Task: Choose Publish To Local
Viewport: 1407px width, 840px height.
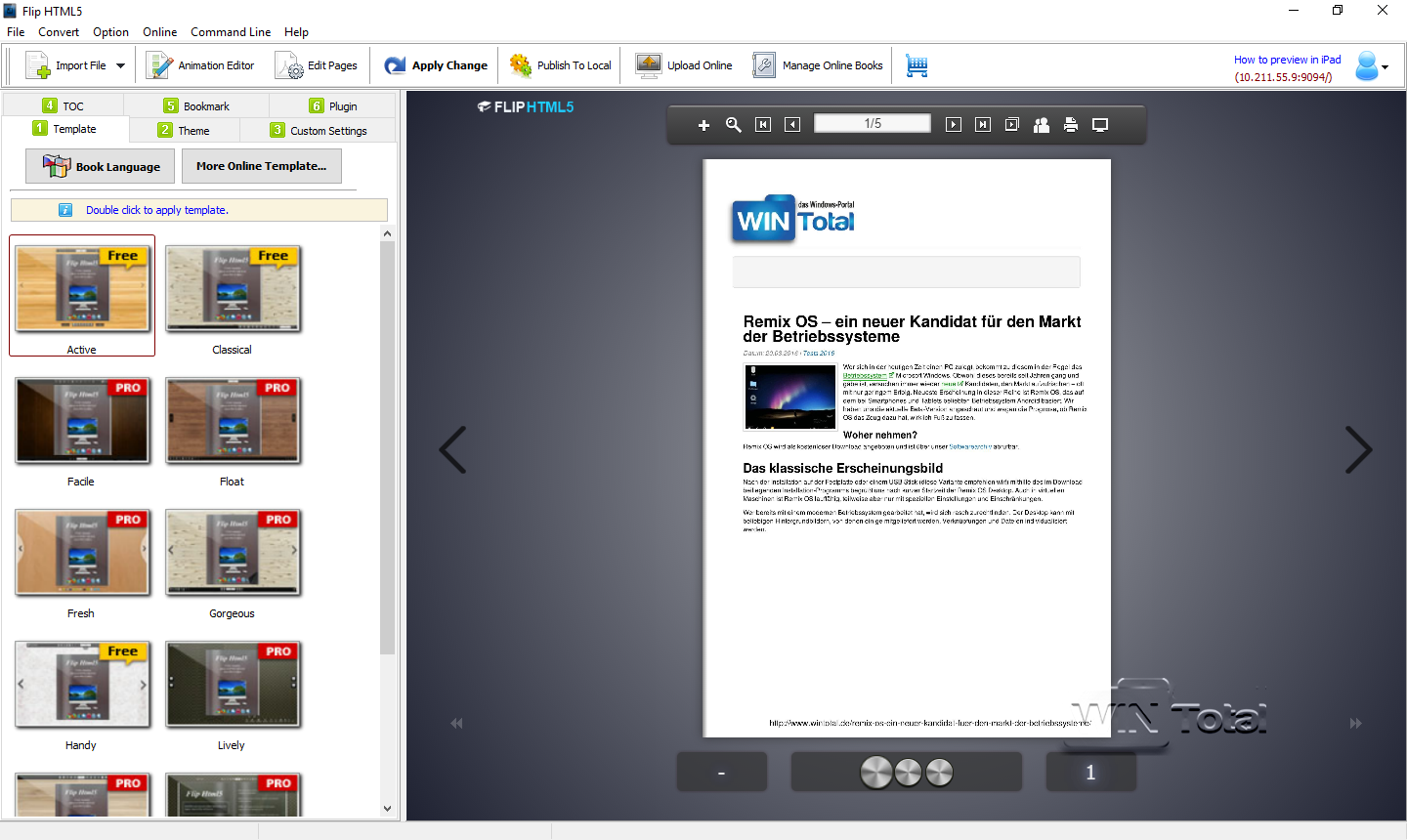Action: (561, 65)
